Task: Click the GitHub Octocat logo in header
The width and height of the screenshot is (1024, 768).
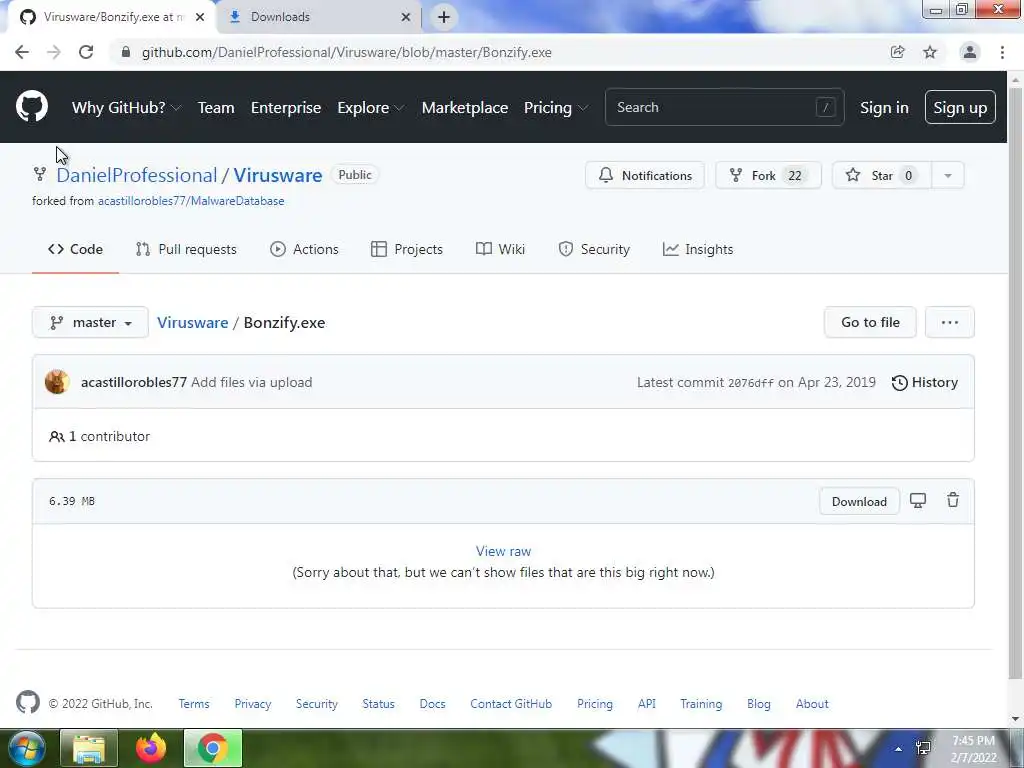Action: 31,106
